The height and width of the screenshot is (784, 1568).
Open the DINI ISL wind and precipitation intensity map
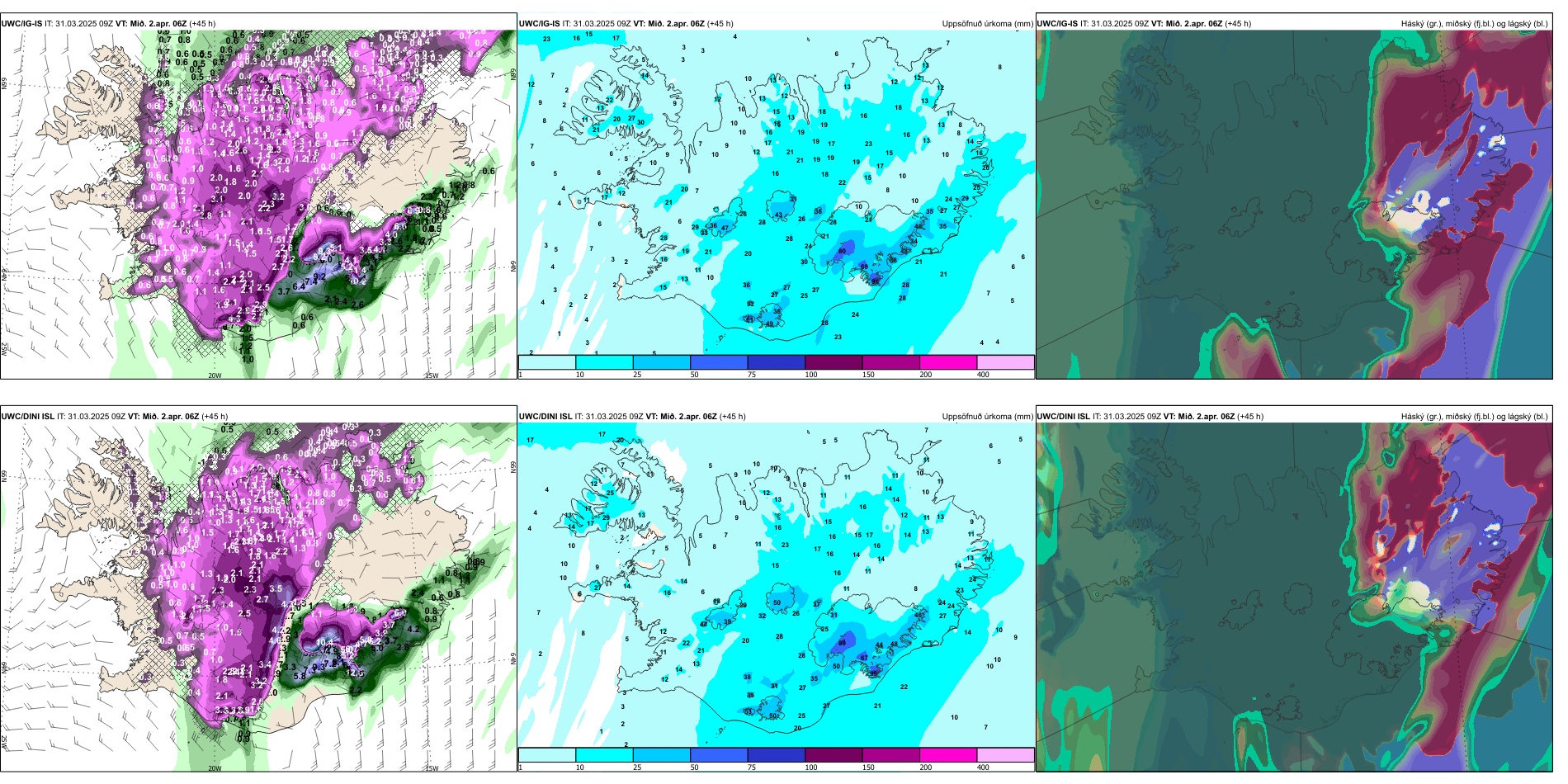tap(258, 597)
